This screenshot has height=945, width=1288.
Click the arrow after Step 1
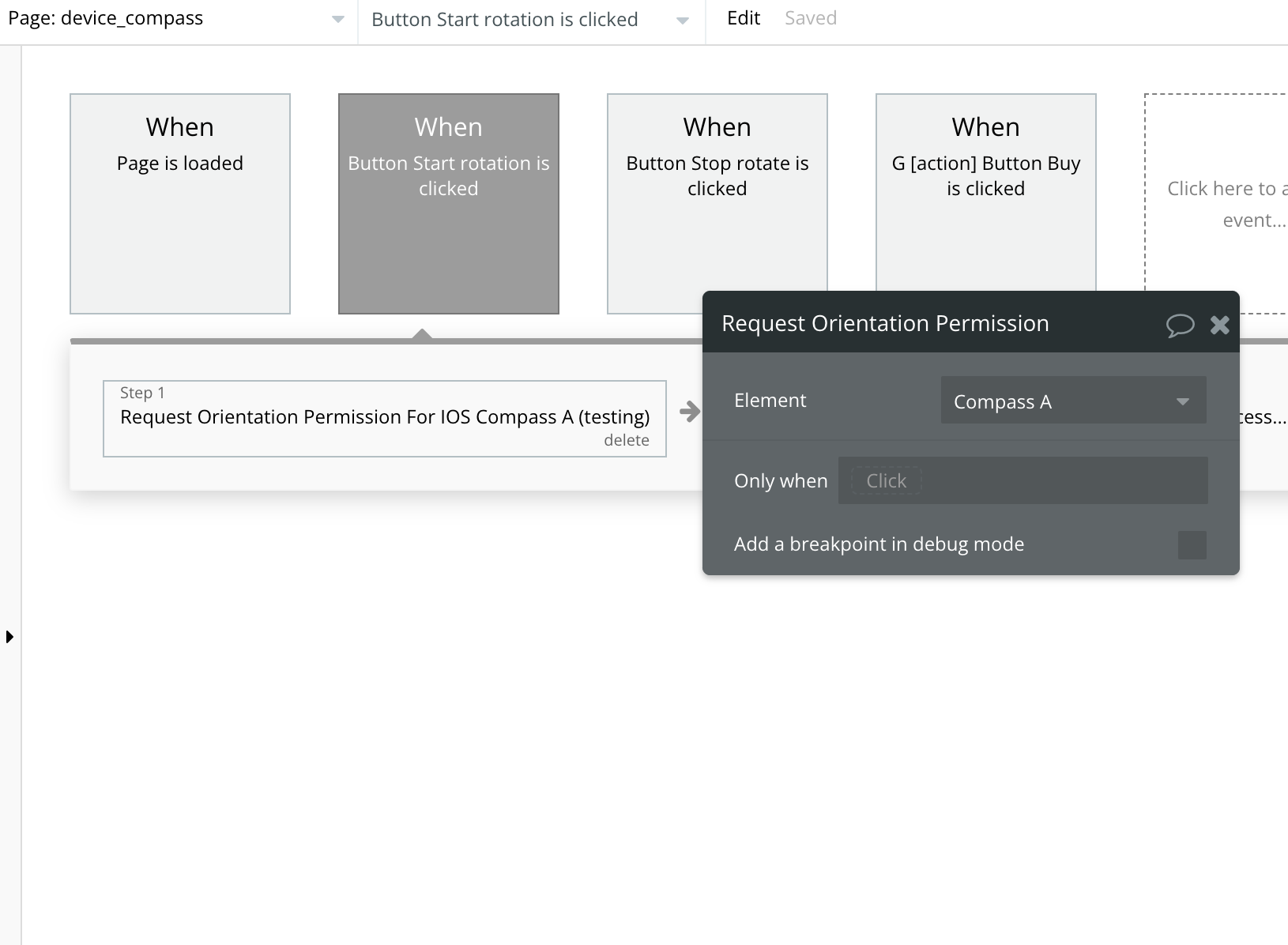[689, 411]
